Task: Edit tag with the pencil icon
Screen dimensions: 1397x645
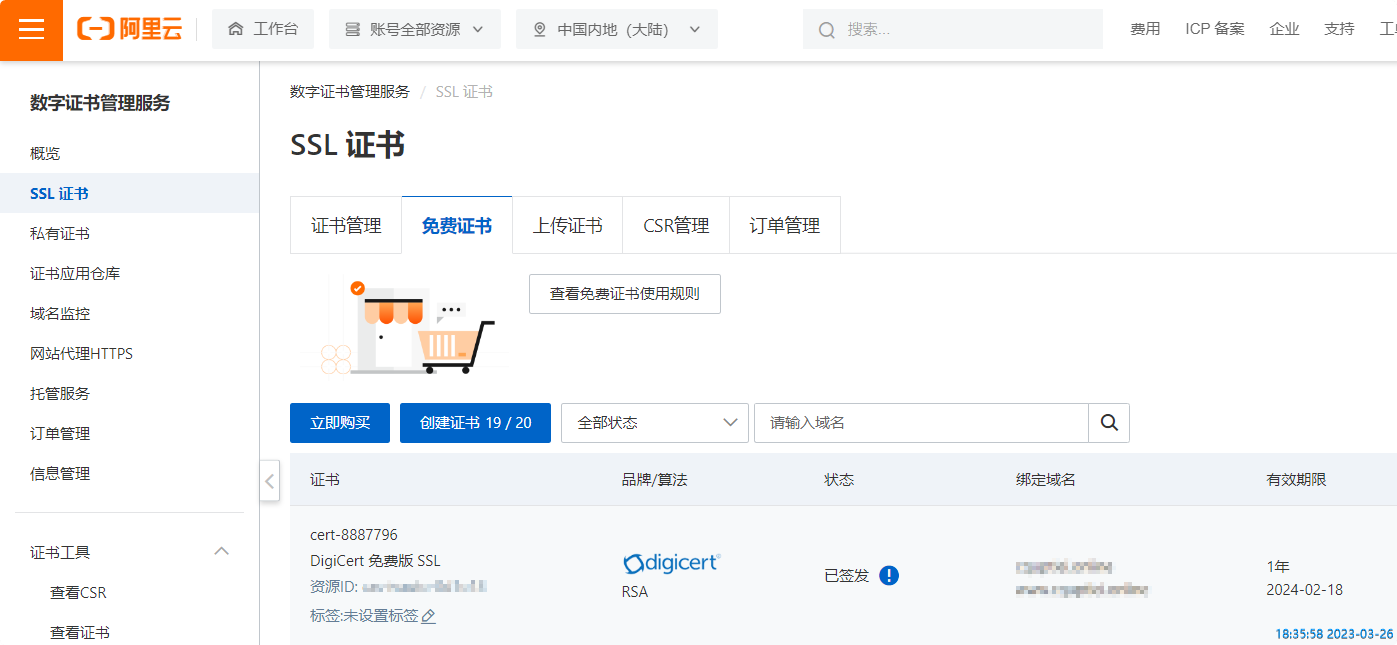Action: (428, 616)
